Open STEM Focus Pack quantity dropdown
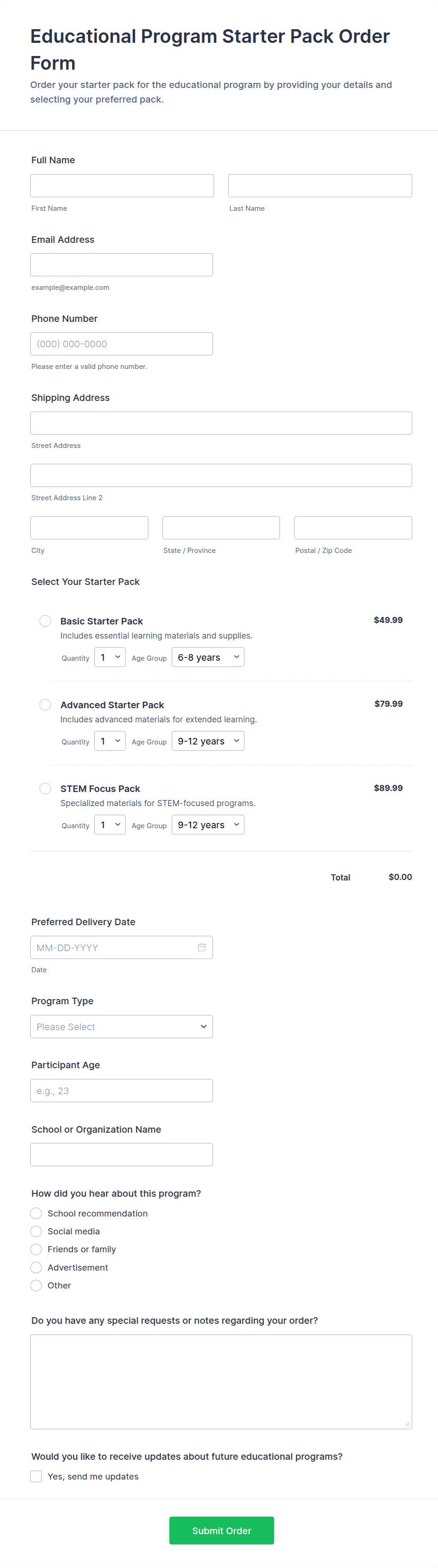 (x=110, y=825)
